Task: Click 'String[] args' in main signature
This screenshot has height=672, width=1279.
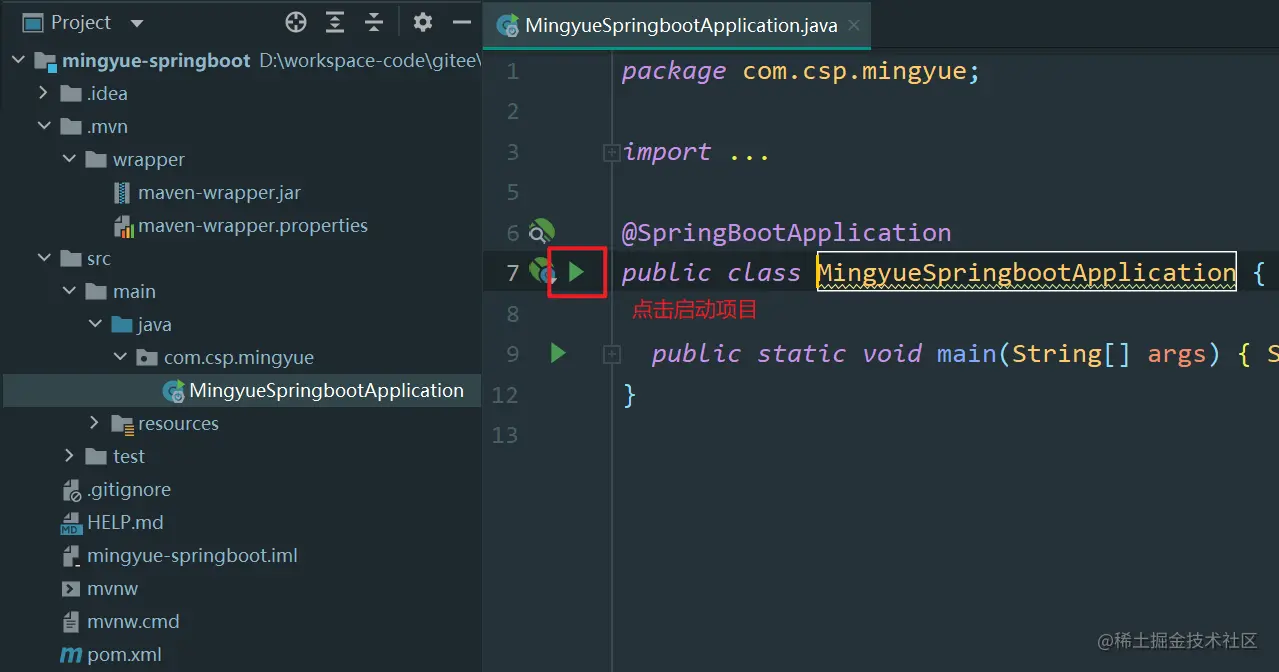Action: click(1109, 354)
